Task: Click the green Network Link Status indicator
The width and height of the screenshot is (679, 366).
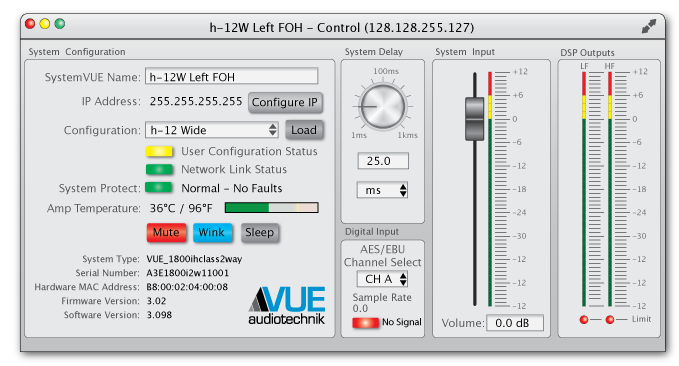Action: [x=159, y=169]
